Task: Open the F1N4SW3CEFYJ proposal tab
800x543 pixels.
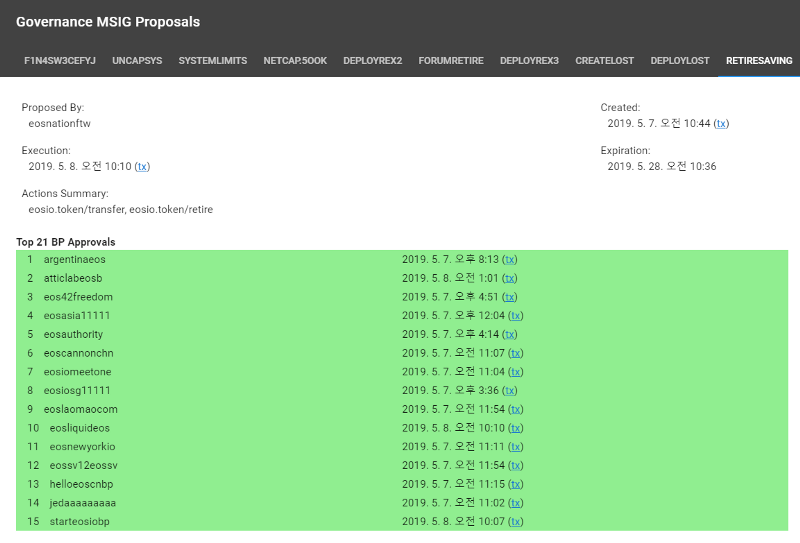Action: coord(60,61)
